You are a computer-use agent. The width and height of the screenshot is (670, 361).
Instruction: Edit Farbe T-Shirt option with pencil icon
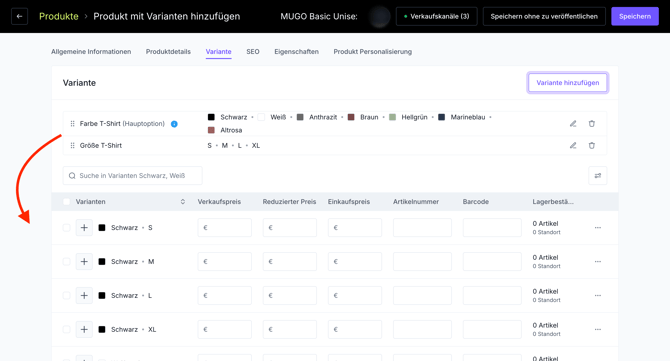pyautogui.click(x=573, y=123)
